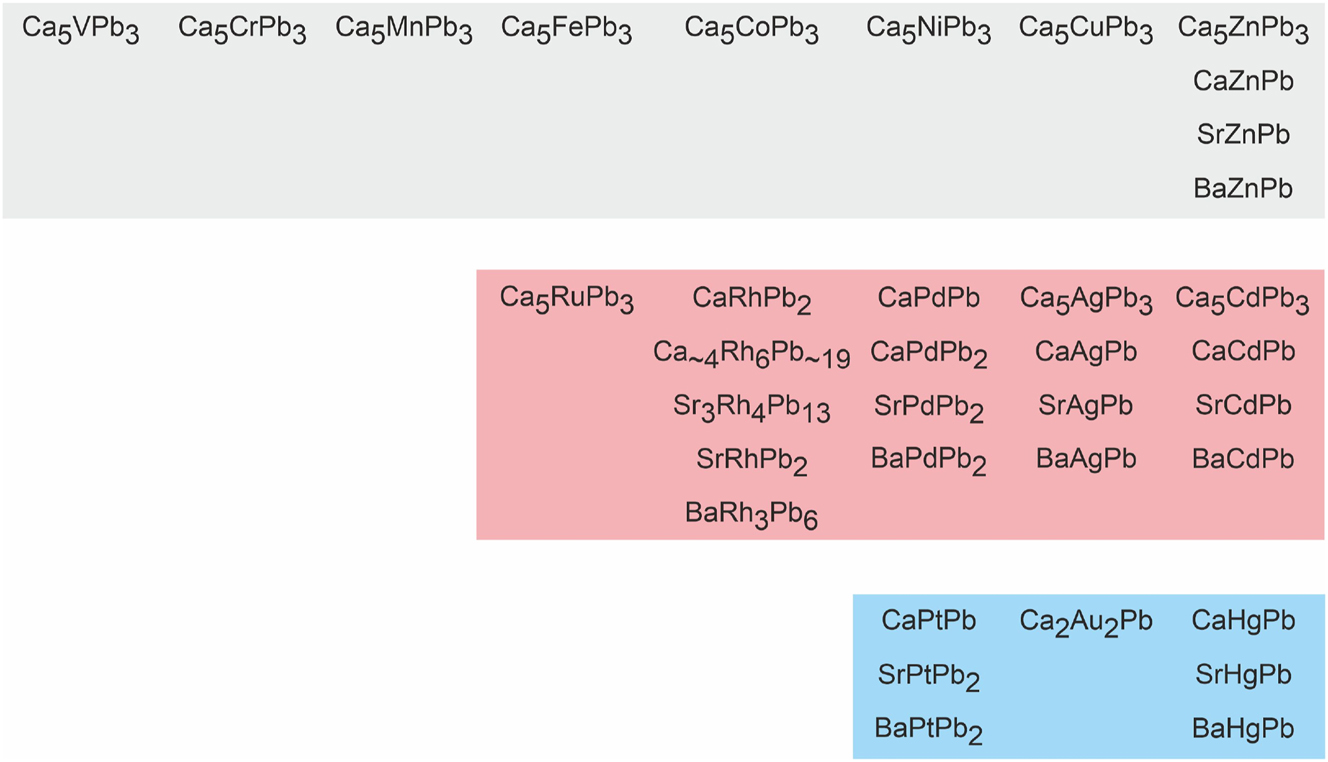
Task: Select the SrZnPb compound
Action: pyautogui.click(x=1243, y=134)
